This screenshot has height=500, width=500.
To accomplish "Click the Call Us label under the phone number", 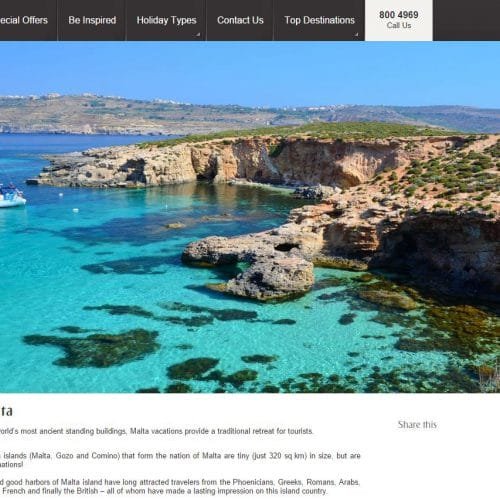I will 399,26.
